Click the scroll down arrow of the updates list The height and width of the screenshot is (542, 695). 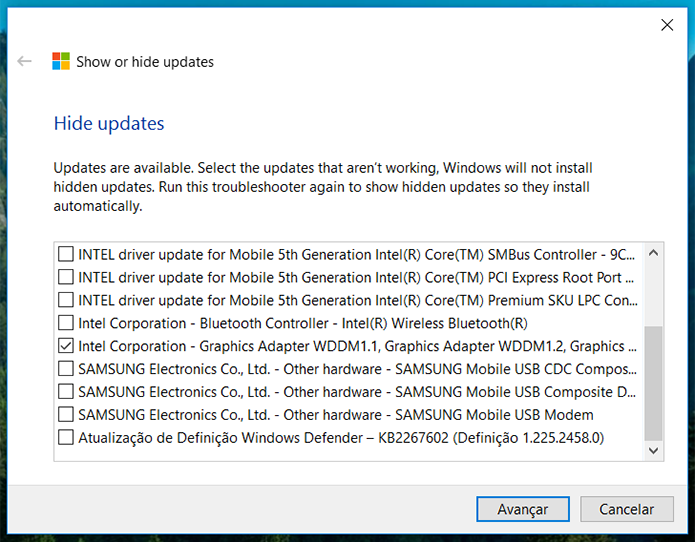click(x=653, y=450)
